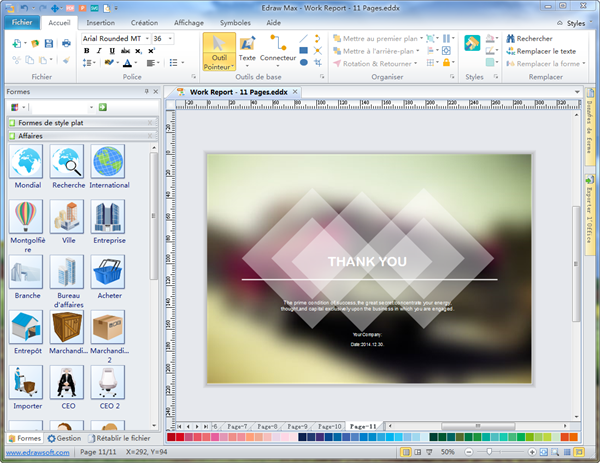The image size is (600, 463).
Task: Open the Arial Rounded MT font dropdown
Action: (145, 38)
